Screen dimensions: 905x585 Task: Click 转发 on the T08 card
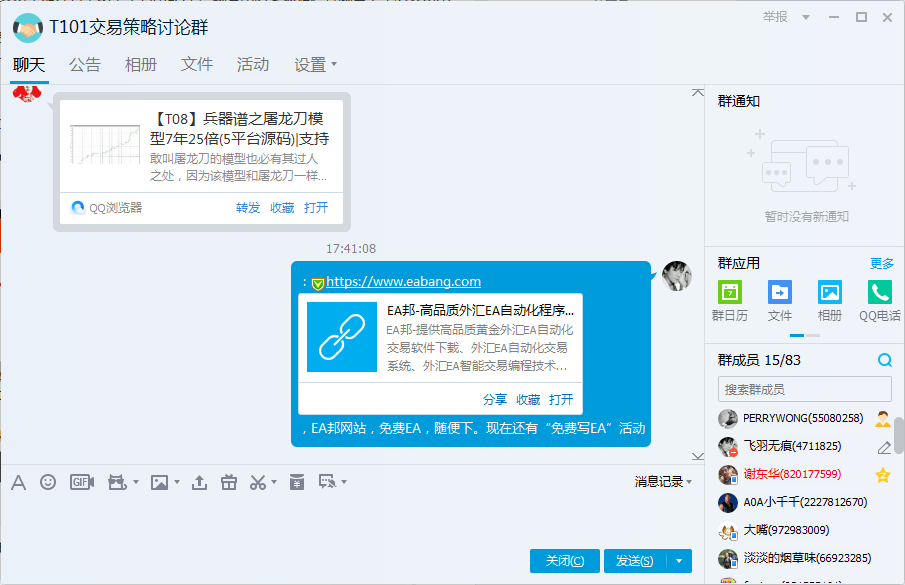pyautogui.click(x=248, y=208)
